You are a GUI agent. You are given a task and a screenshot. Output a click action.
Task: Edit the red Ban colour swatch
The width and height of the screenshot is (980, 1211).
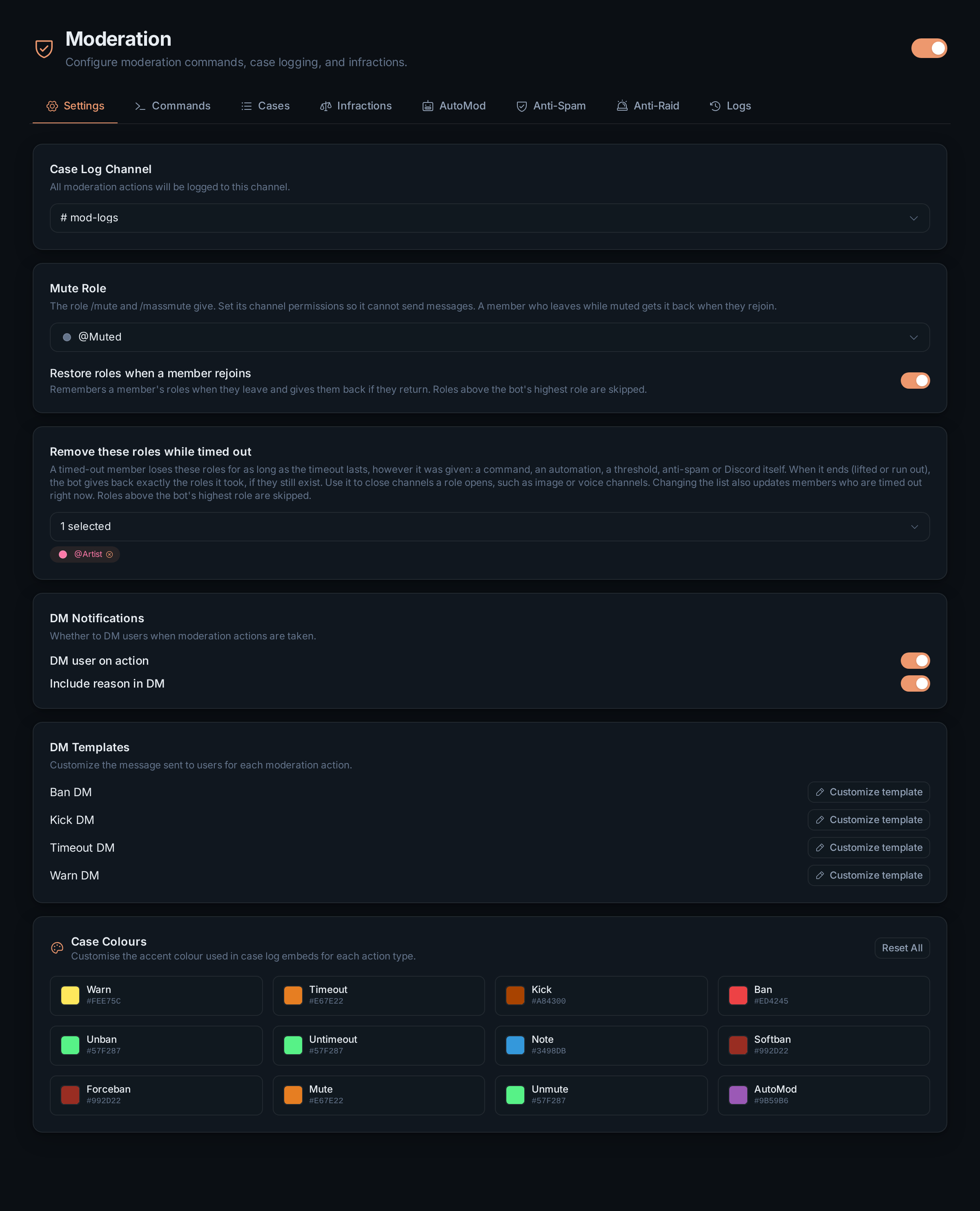[x=738, y=995]
